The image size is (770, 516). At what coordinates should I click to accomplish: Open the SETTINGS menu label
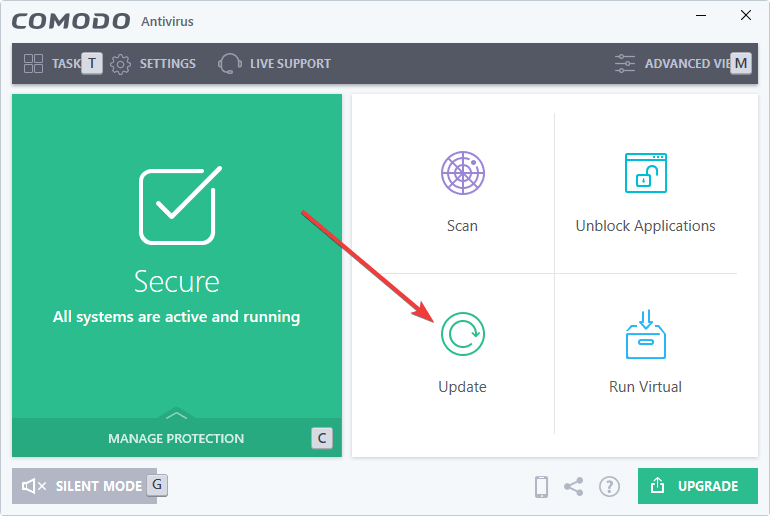coord(167,64)
